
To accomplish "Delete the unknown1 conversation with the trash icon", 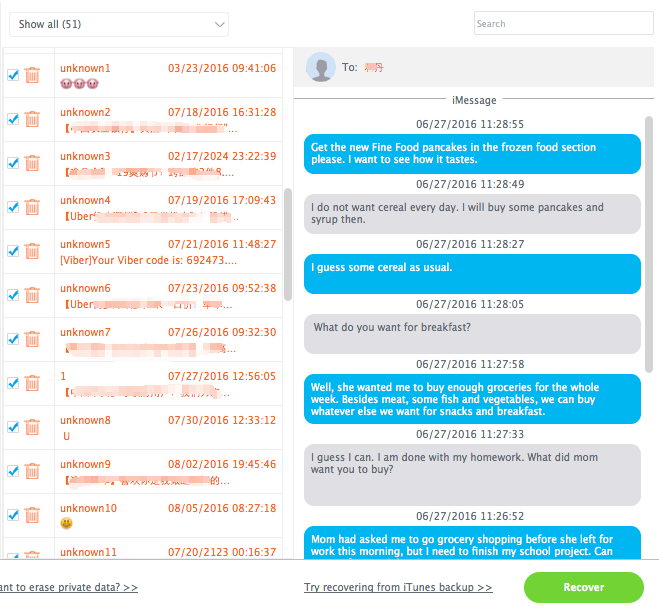I will (x=32, y=75).
